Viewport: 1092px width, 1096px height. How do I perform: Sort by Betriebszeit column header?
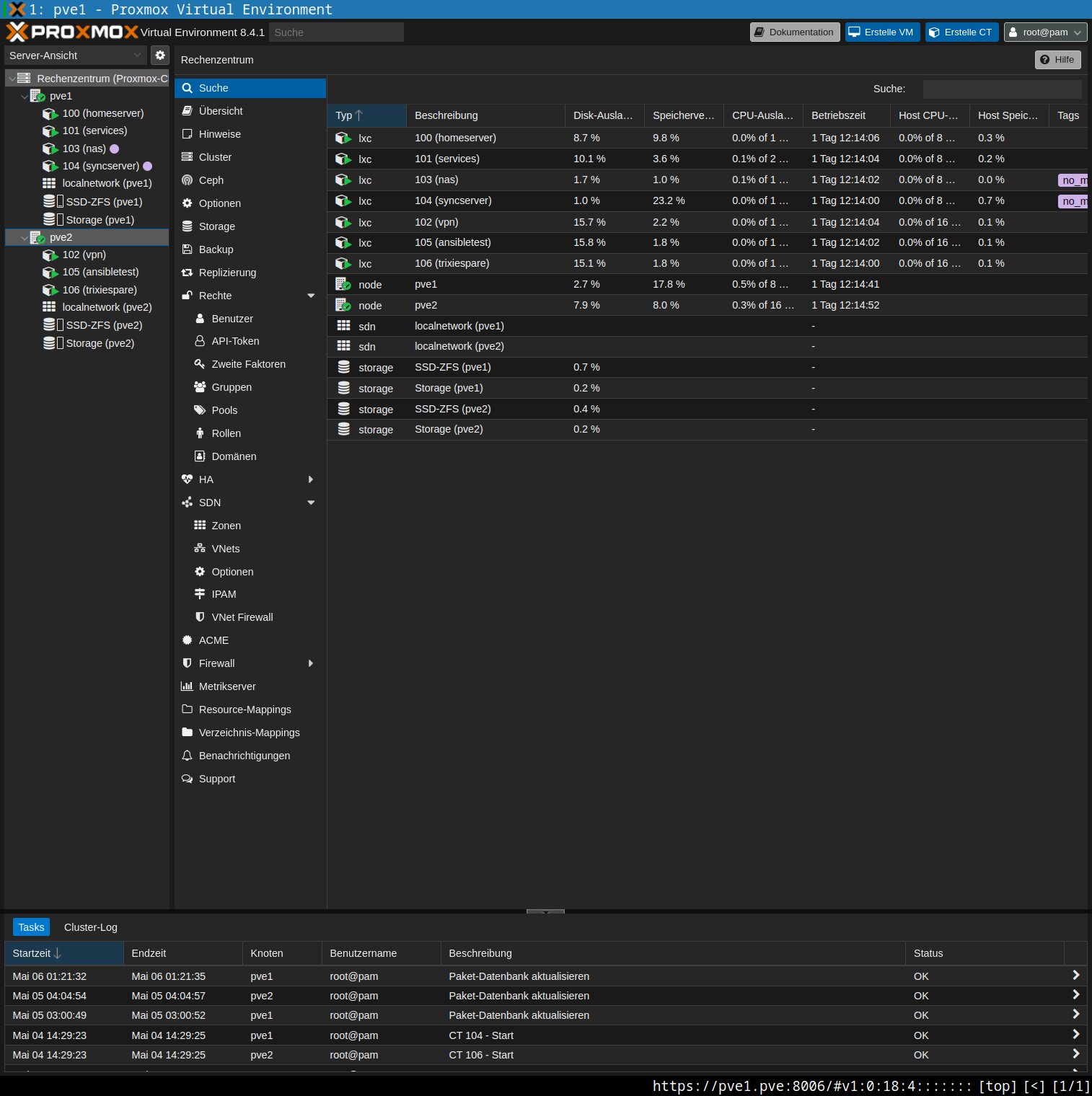pyautogui.click(x=847, y=115)
